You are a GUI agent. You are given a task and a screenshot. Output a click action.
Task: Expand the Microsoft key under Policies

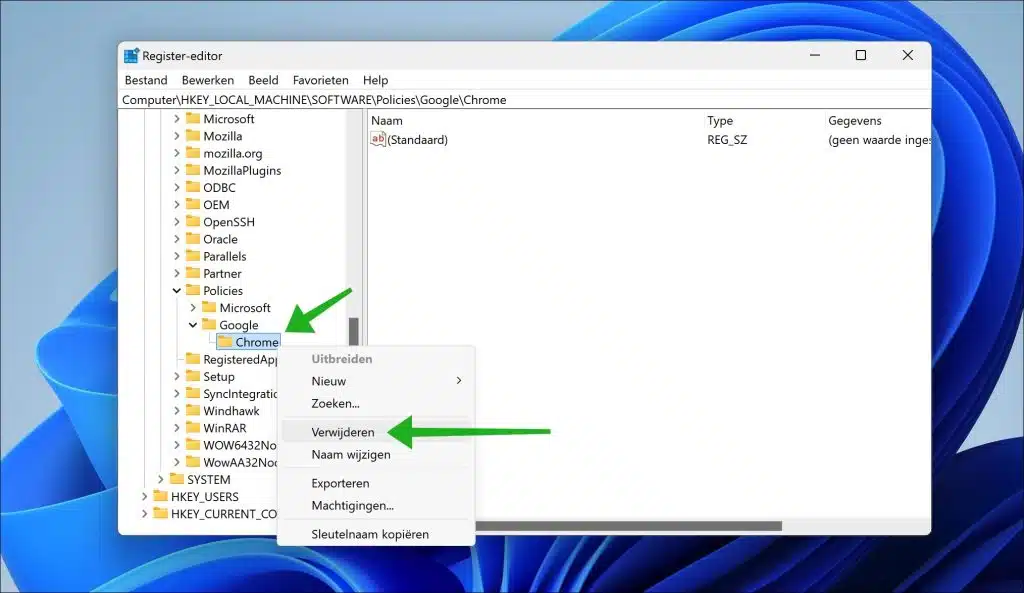[x=193, y=308]
